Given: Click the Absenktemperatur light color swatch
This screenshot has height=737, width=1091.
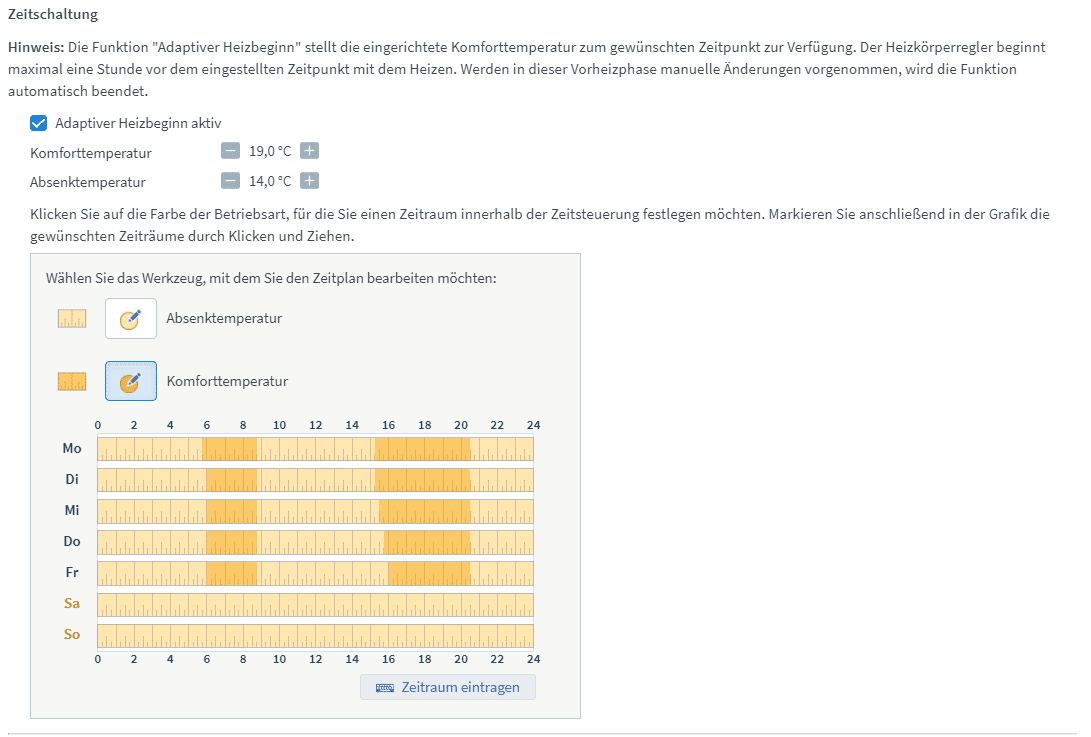Looking at the screenshot, I should coord(72,319).
